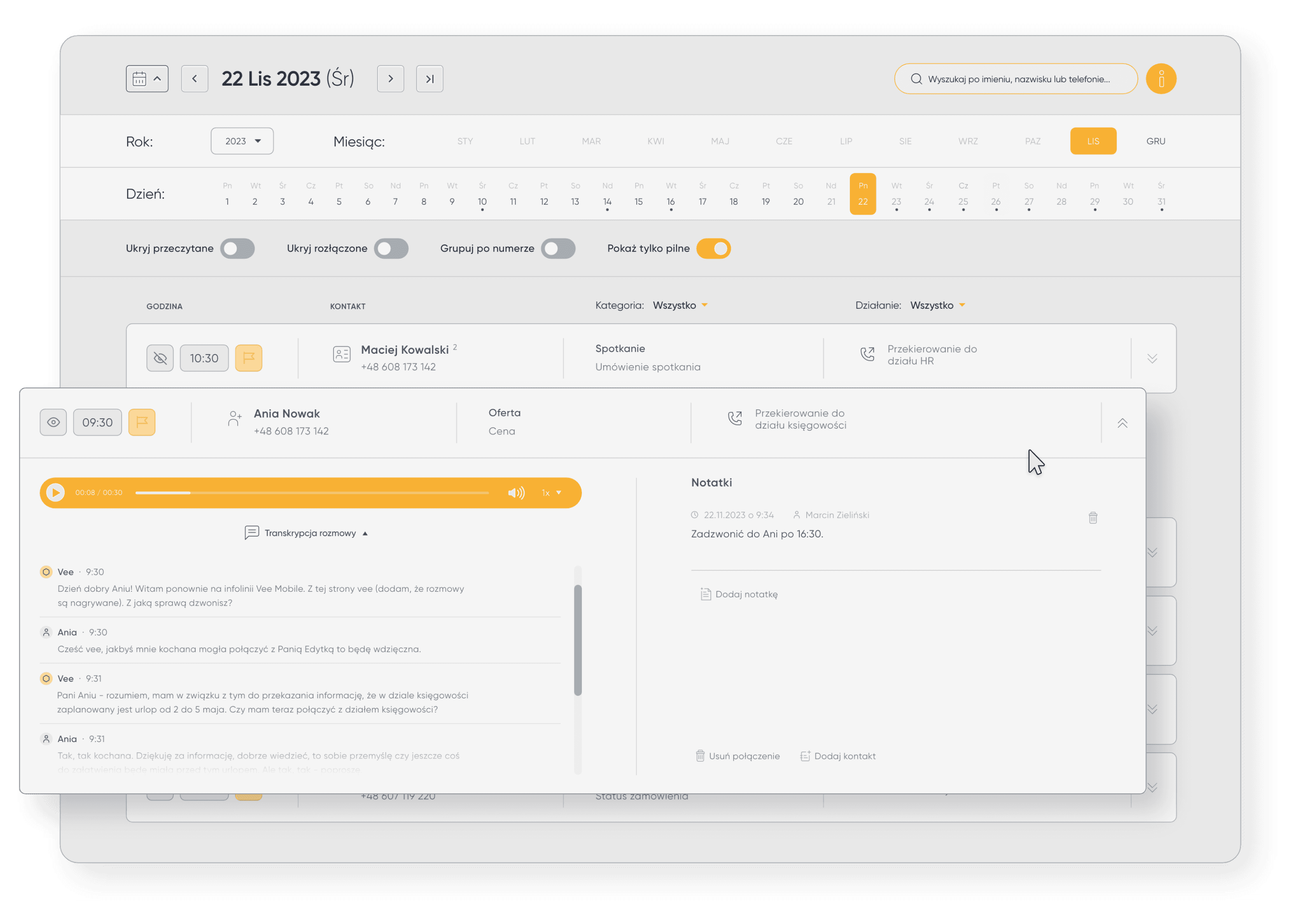Click add-person icon beside Ania Nowak
Screen dimensions: 1302x924
tap(234, 418)
